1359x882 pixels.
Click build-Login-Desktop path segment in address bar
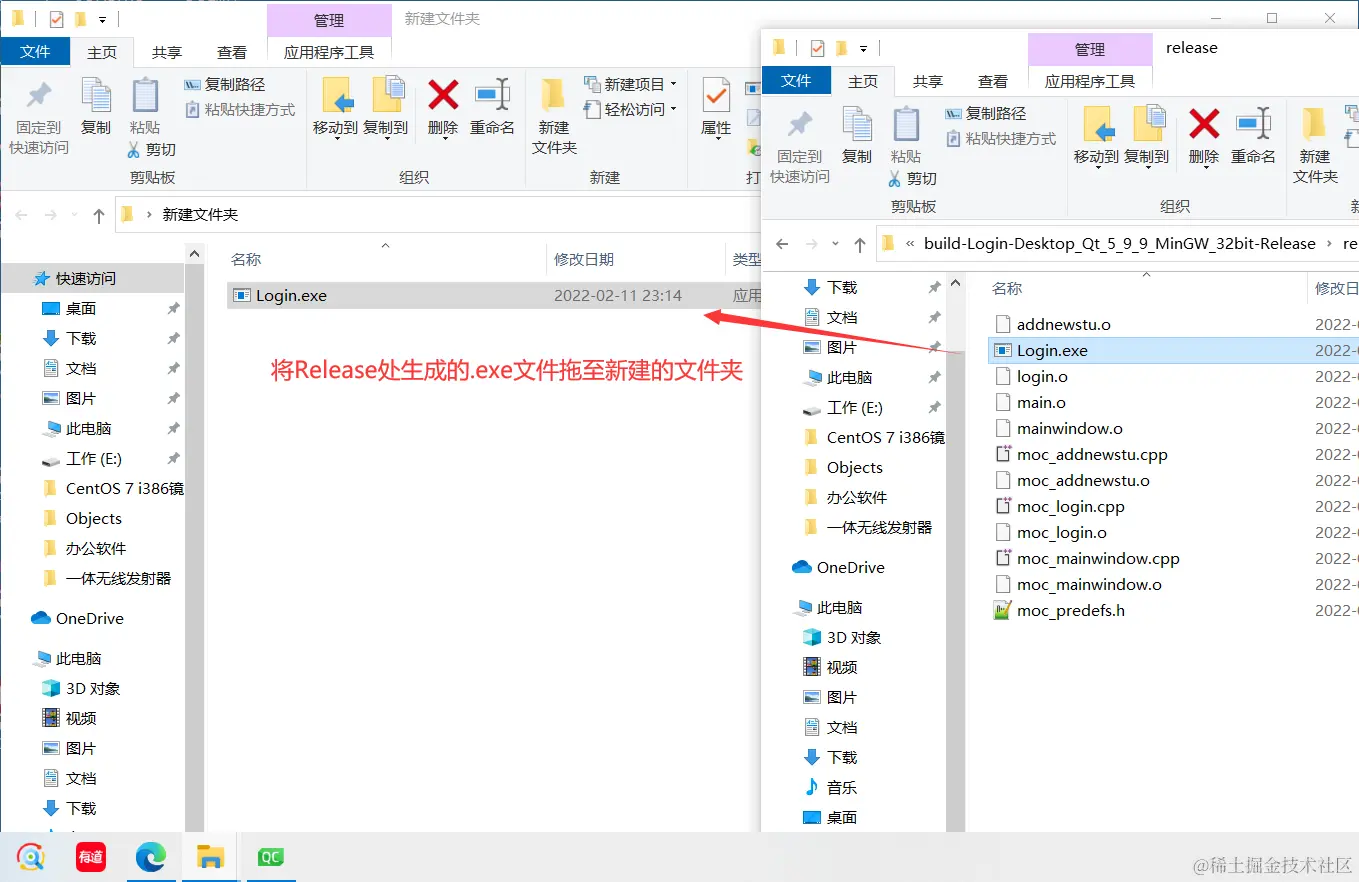[x=1119, y=243]
